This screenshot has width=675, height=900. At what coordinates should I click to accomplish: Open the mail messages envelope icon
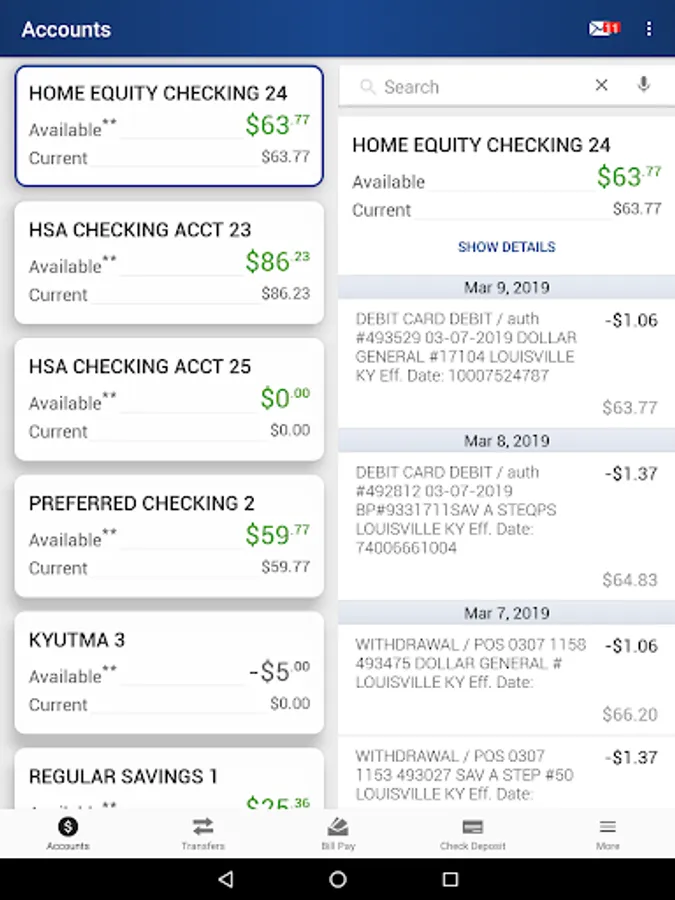(603, 29)
